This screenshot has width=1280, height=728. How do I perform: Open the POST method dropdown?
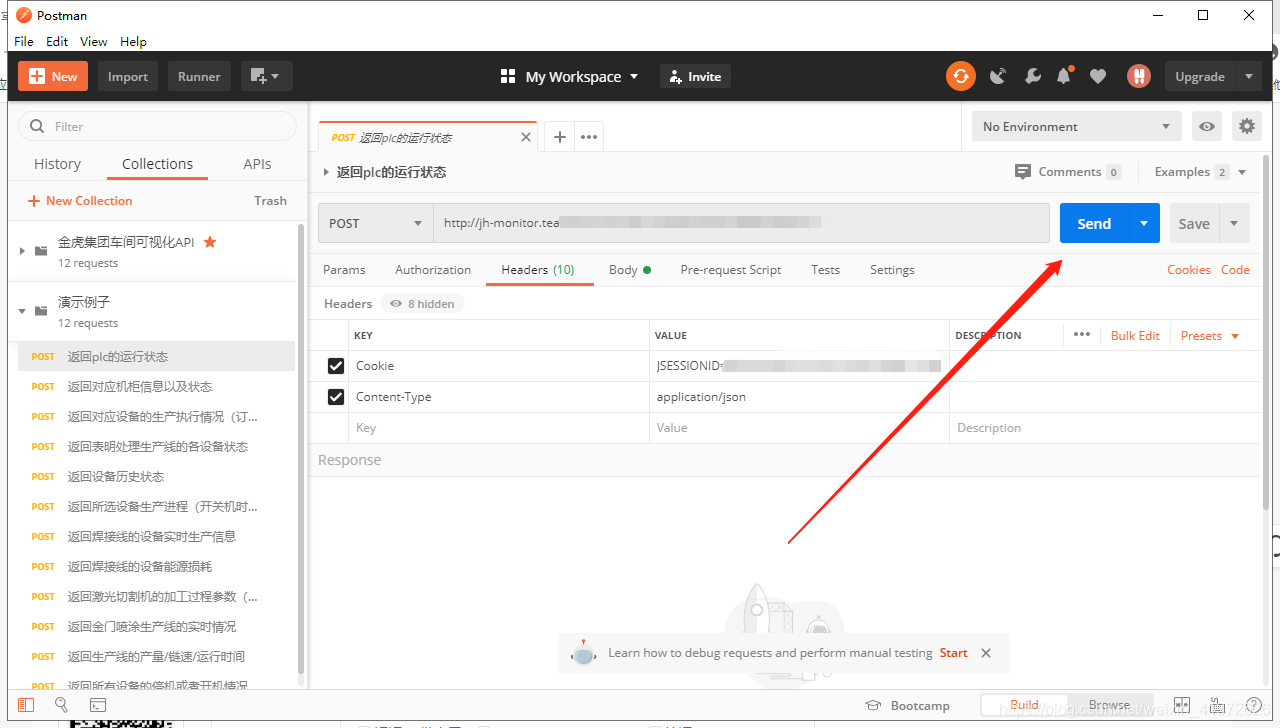pyautogui.click(x=376, y=223)
